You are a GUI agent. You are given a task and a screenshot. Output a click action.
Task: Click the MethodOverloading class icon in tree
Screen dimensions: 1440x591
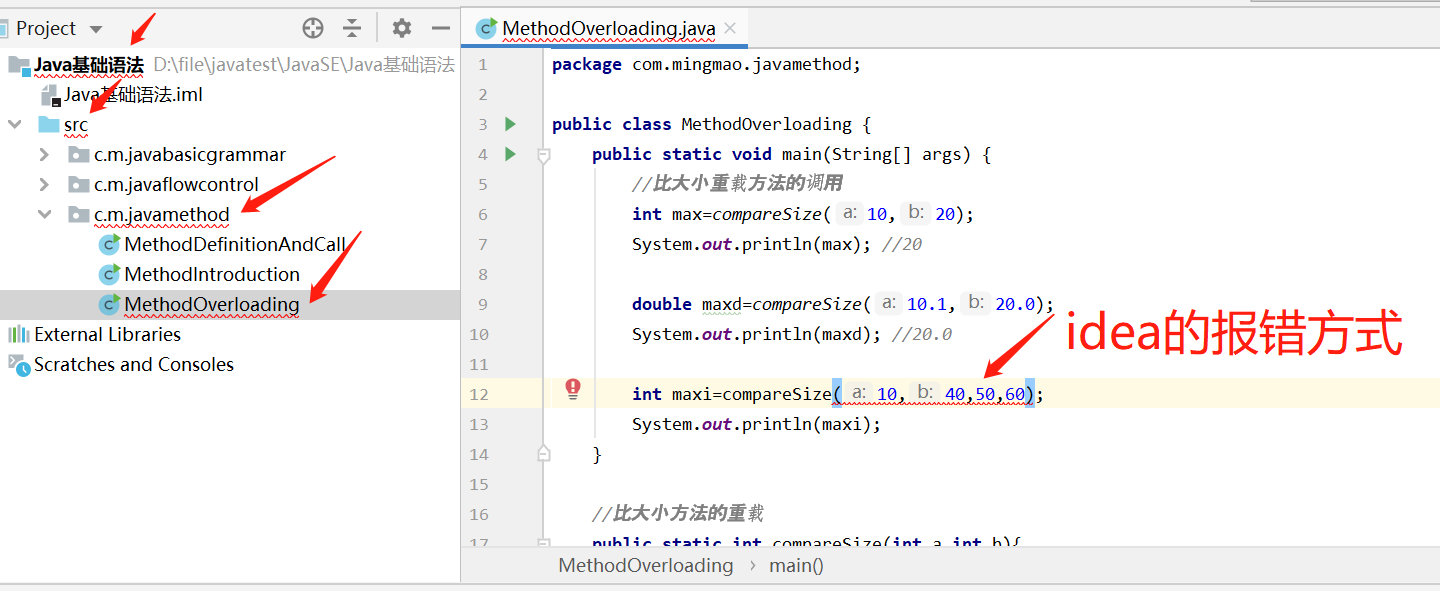(x=108, y=305)
